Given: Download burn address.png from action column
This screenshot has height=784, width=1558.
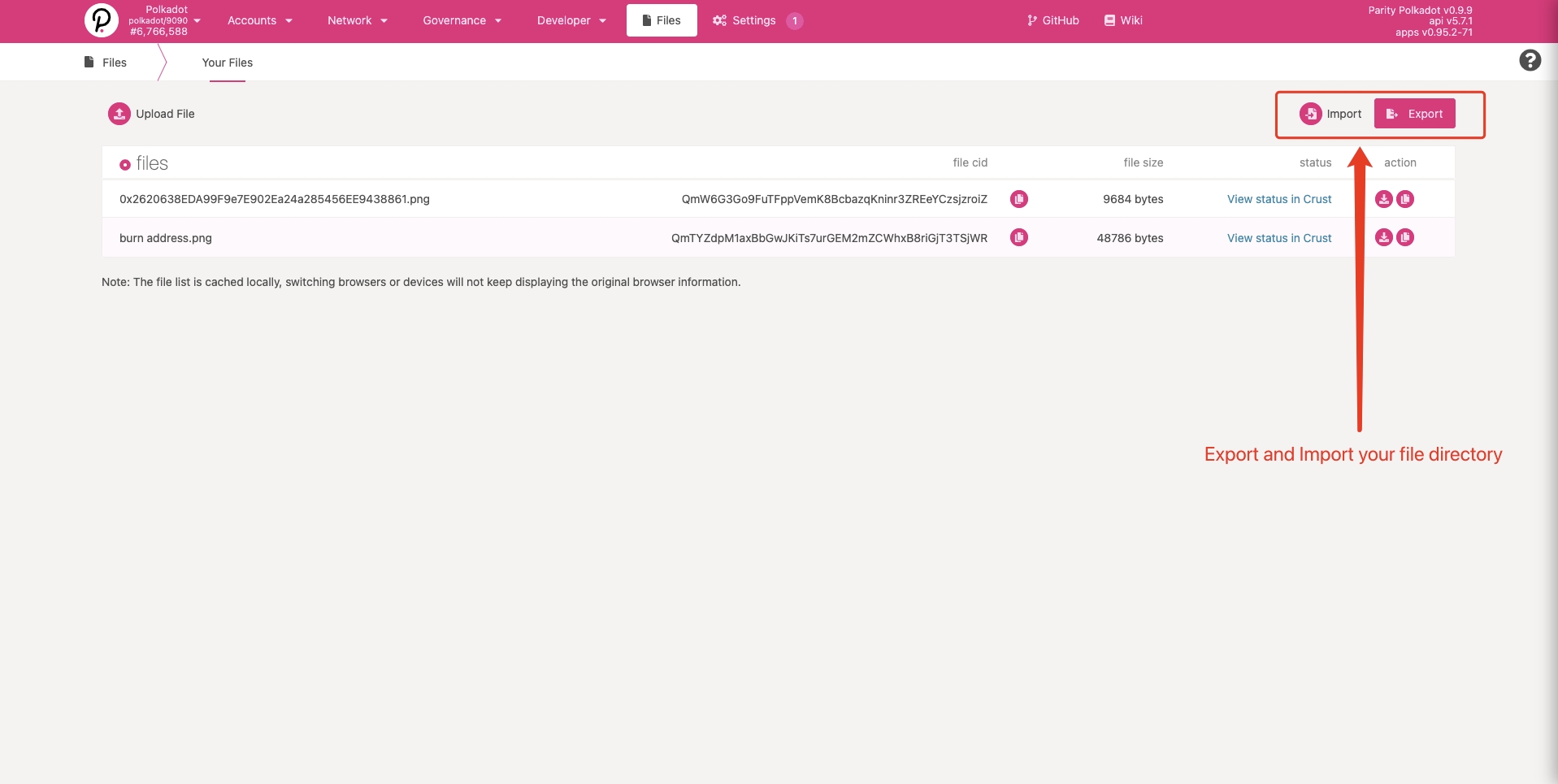Looking at the screenshot, I should click(1383, 237).
